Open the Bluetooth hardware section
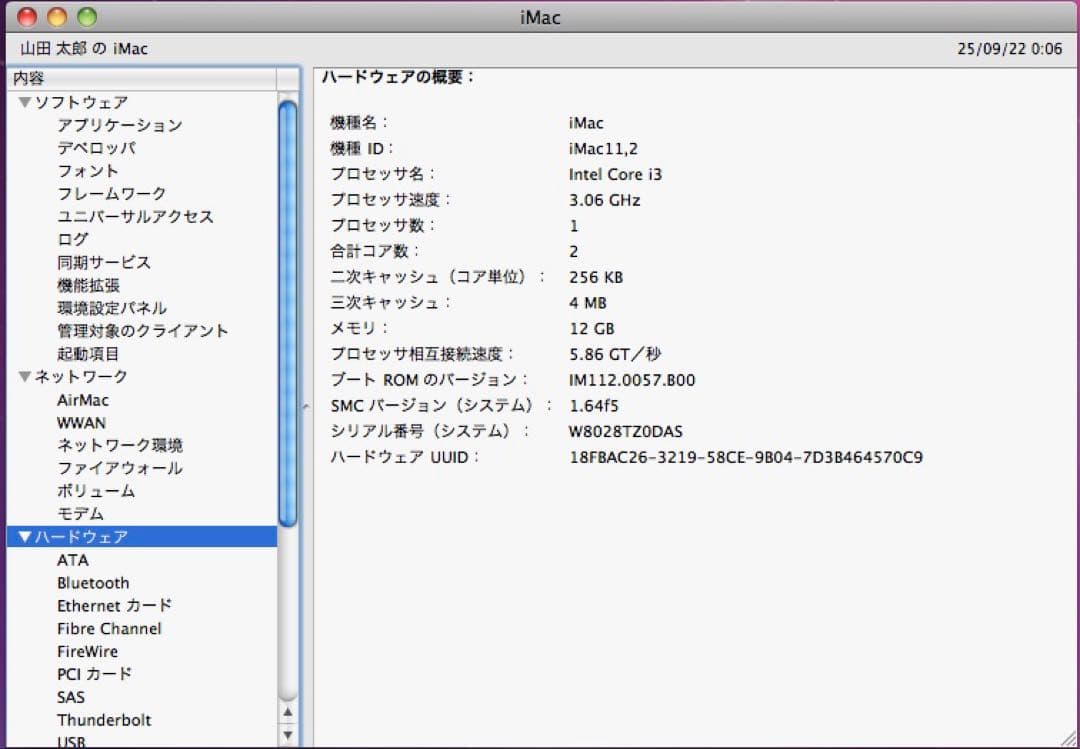Image resolution: width=1080 pixels, height=749 pixels. click(x=92, y=582)
